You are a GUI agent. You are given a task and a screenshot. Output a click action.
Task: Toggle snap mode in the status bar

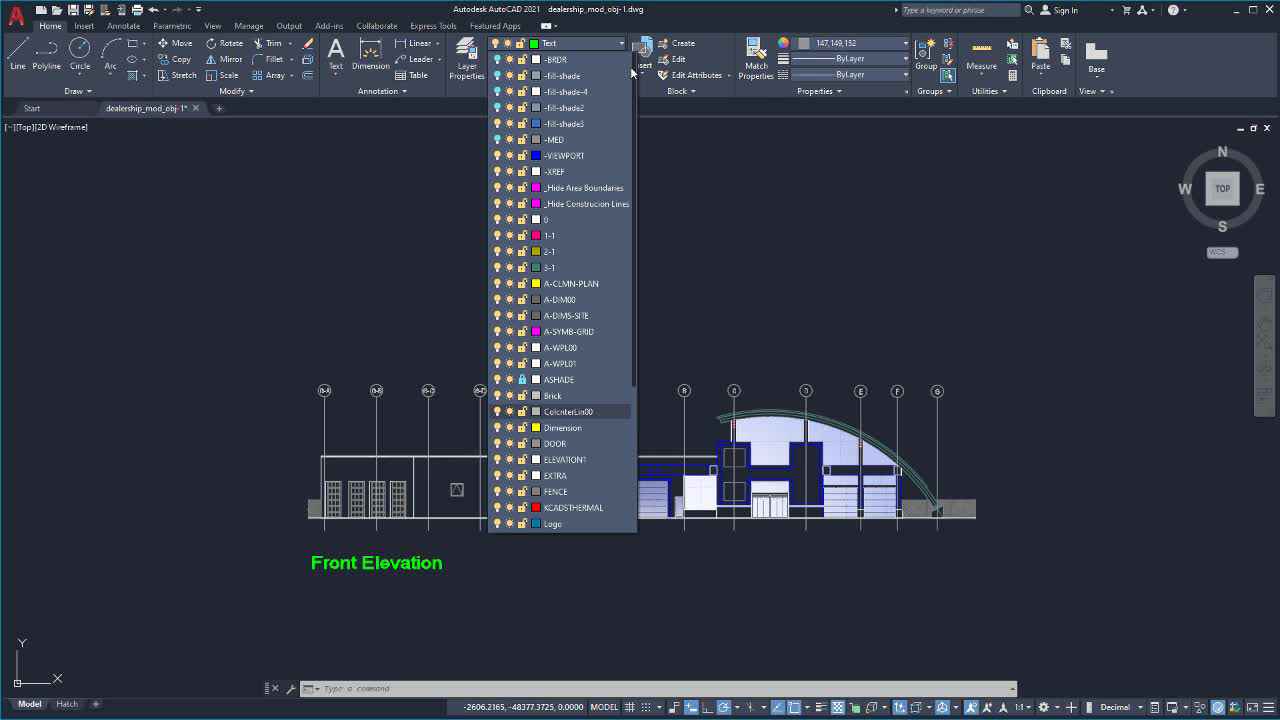648,706
